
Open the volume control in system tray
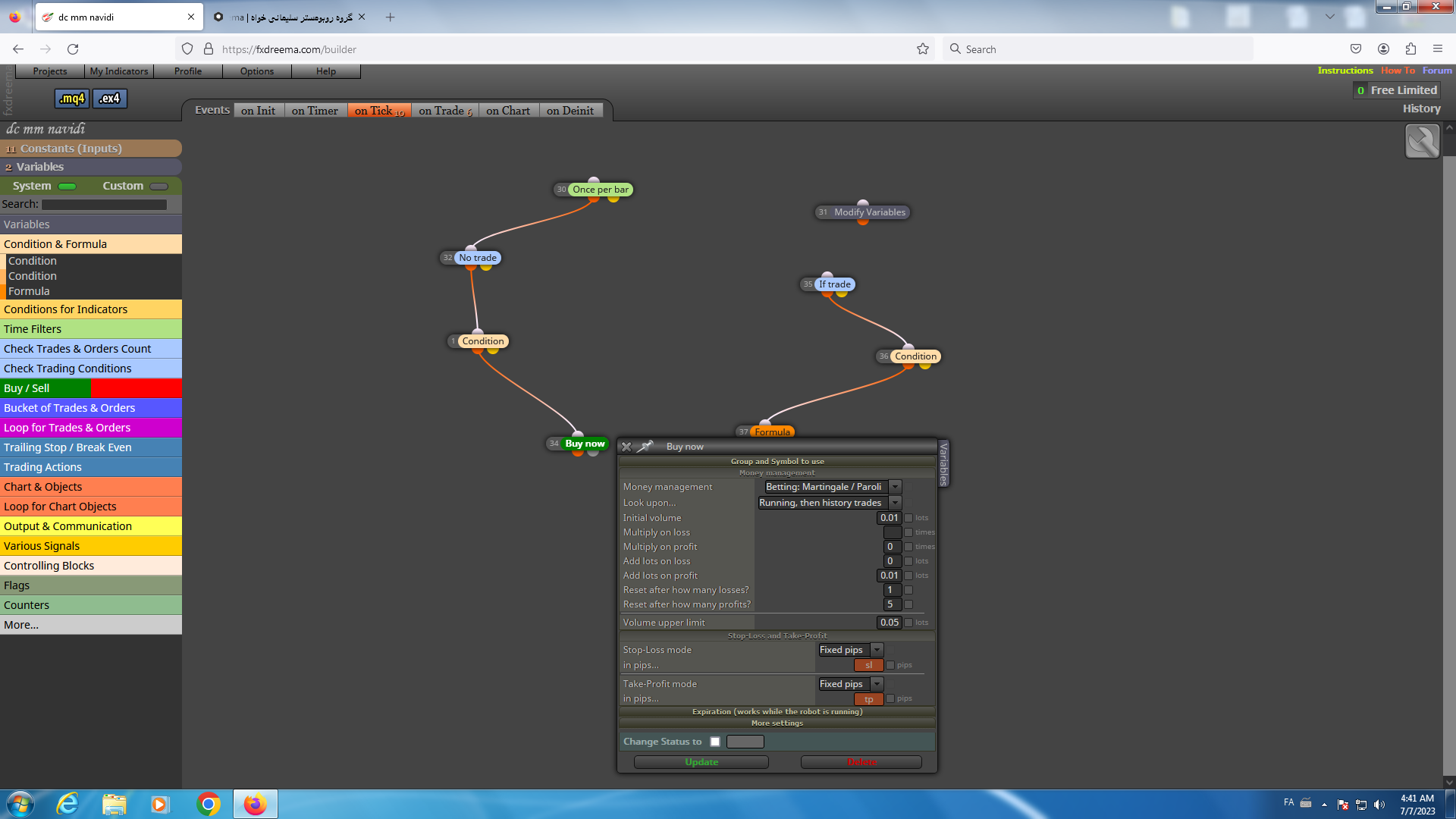pos(1379,805)
